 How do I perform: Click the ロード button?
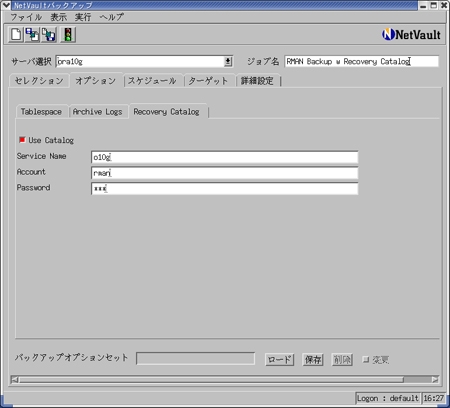[279, 359]
